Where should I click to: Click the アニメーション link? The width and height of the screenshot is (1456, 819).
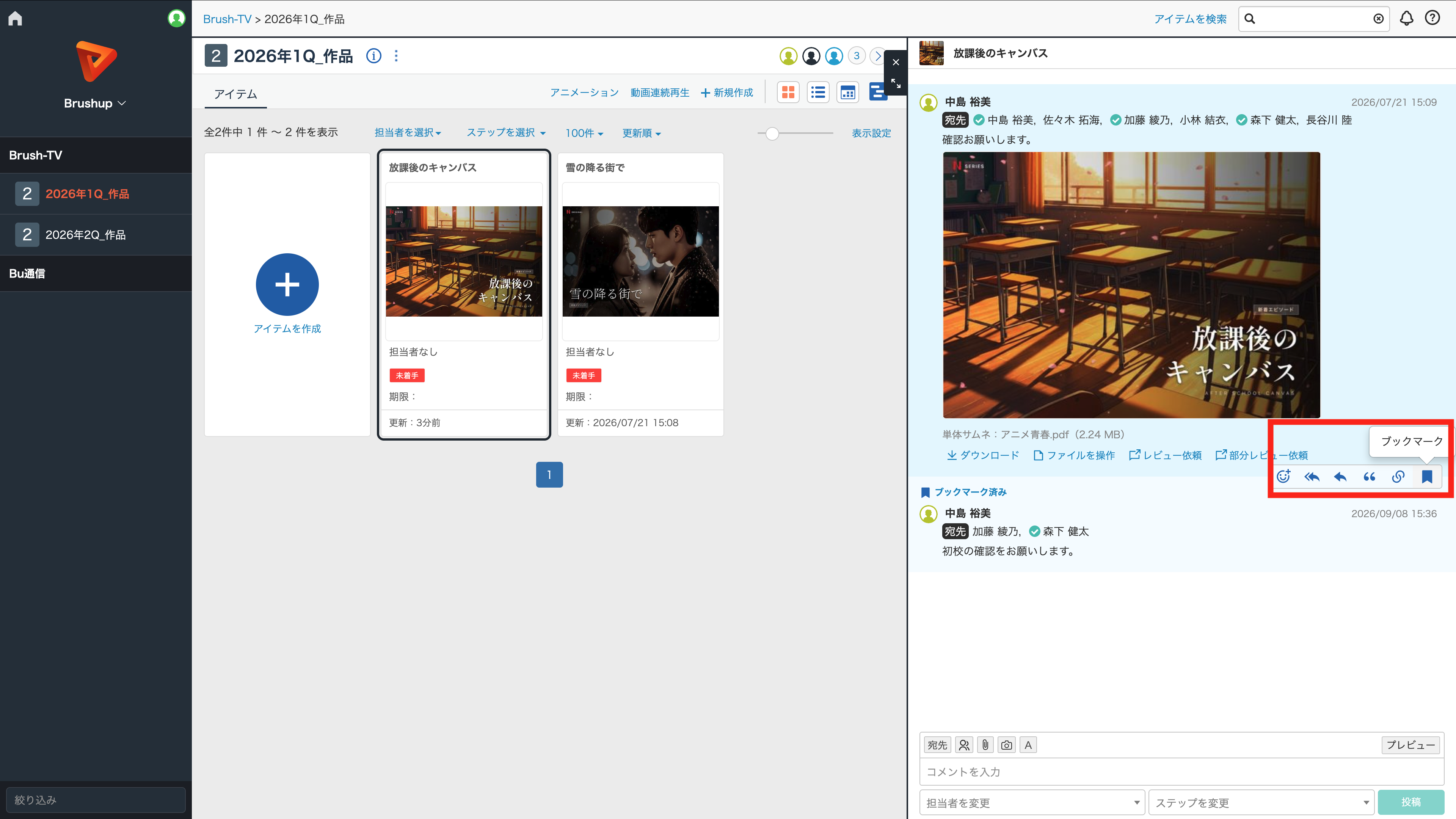584,93
